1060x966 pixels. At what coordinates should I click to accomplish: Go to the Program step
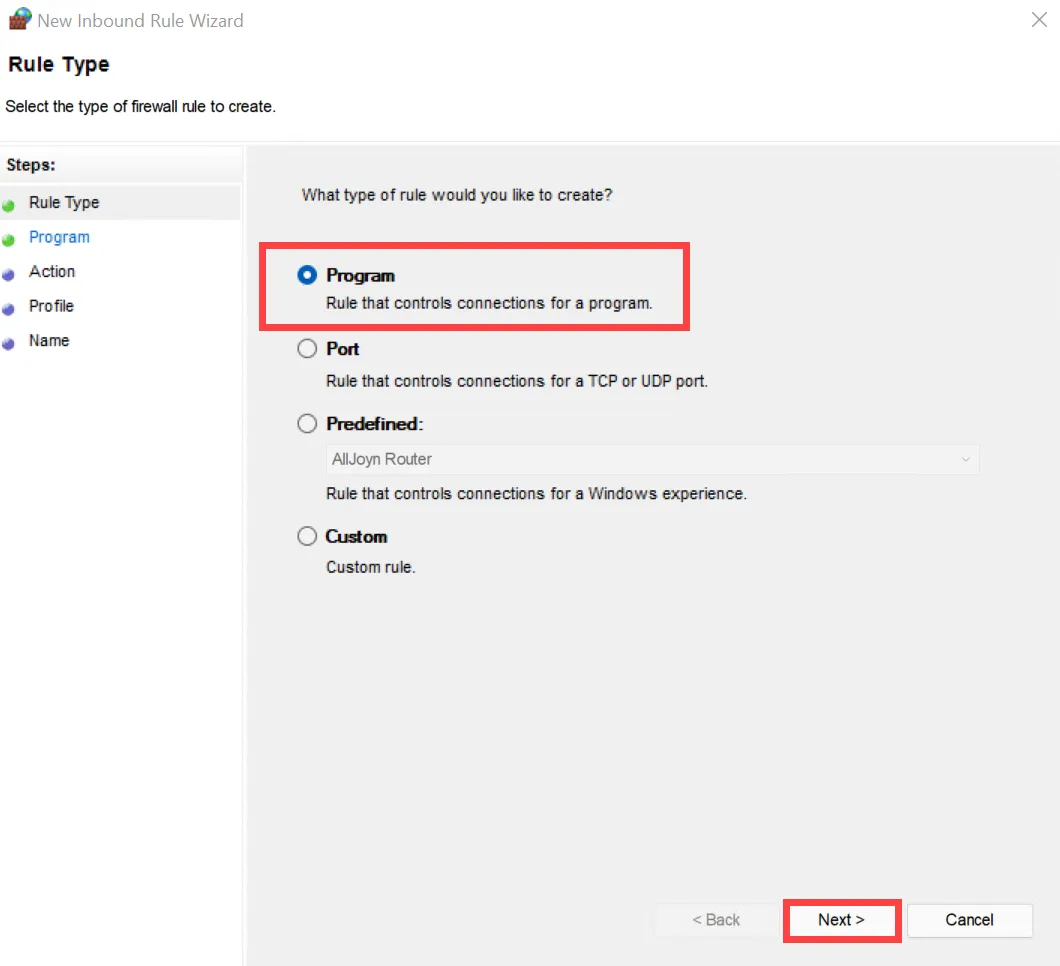[x=59, y=237]
